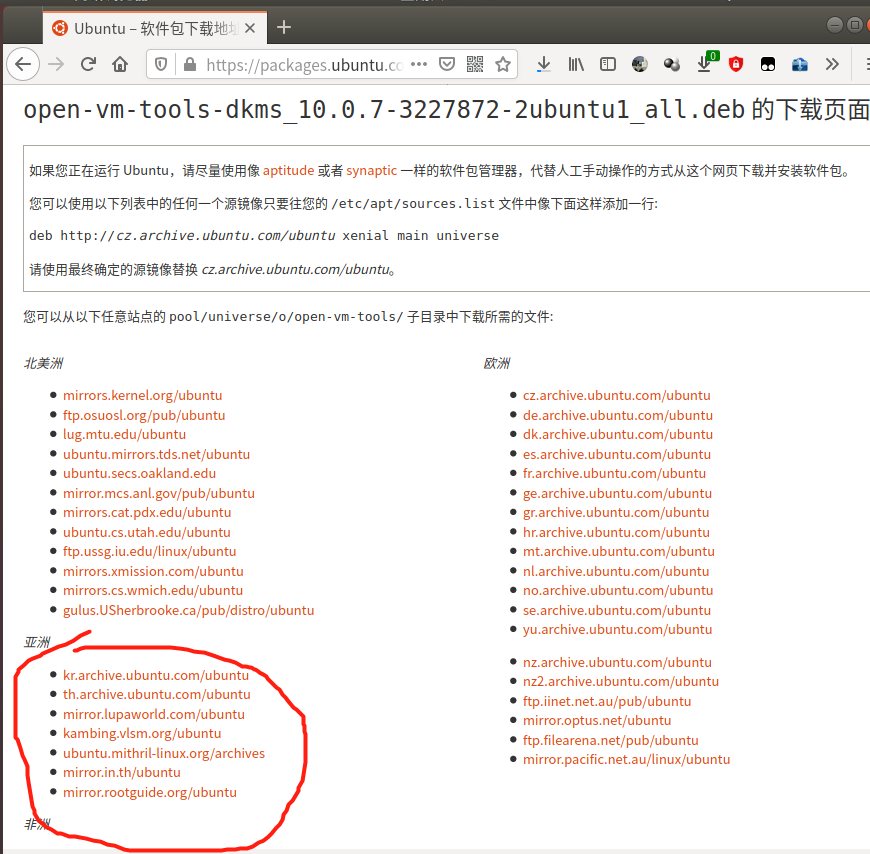Click the padlock site security icon
This screenshot has width=870, height=854.
[190, 63]
